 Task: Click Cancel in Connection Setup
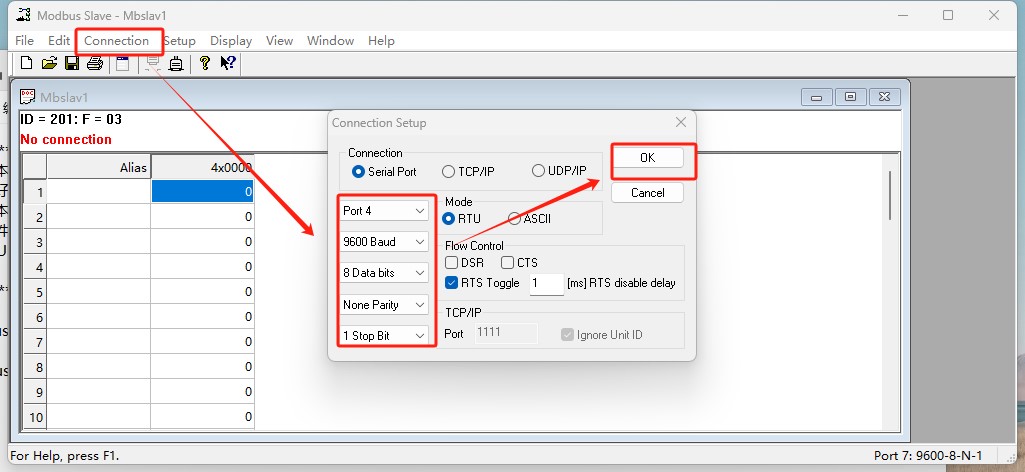point(647,193)
